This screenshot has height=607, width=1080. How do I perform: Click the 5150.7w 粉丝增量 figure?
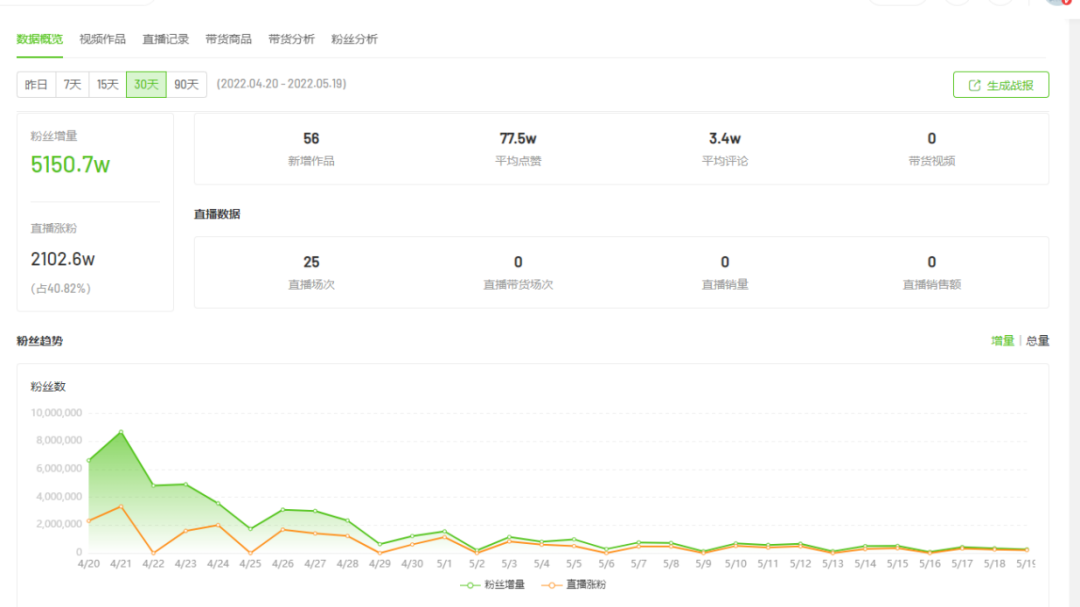point(70,165)
